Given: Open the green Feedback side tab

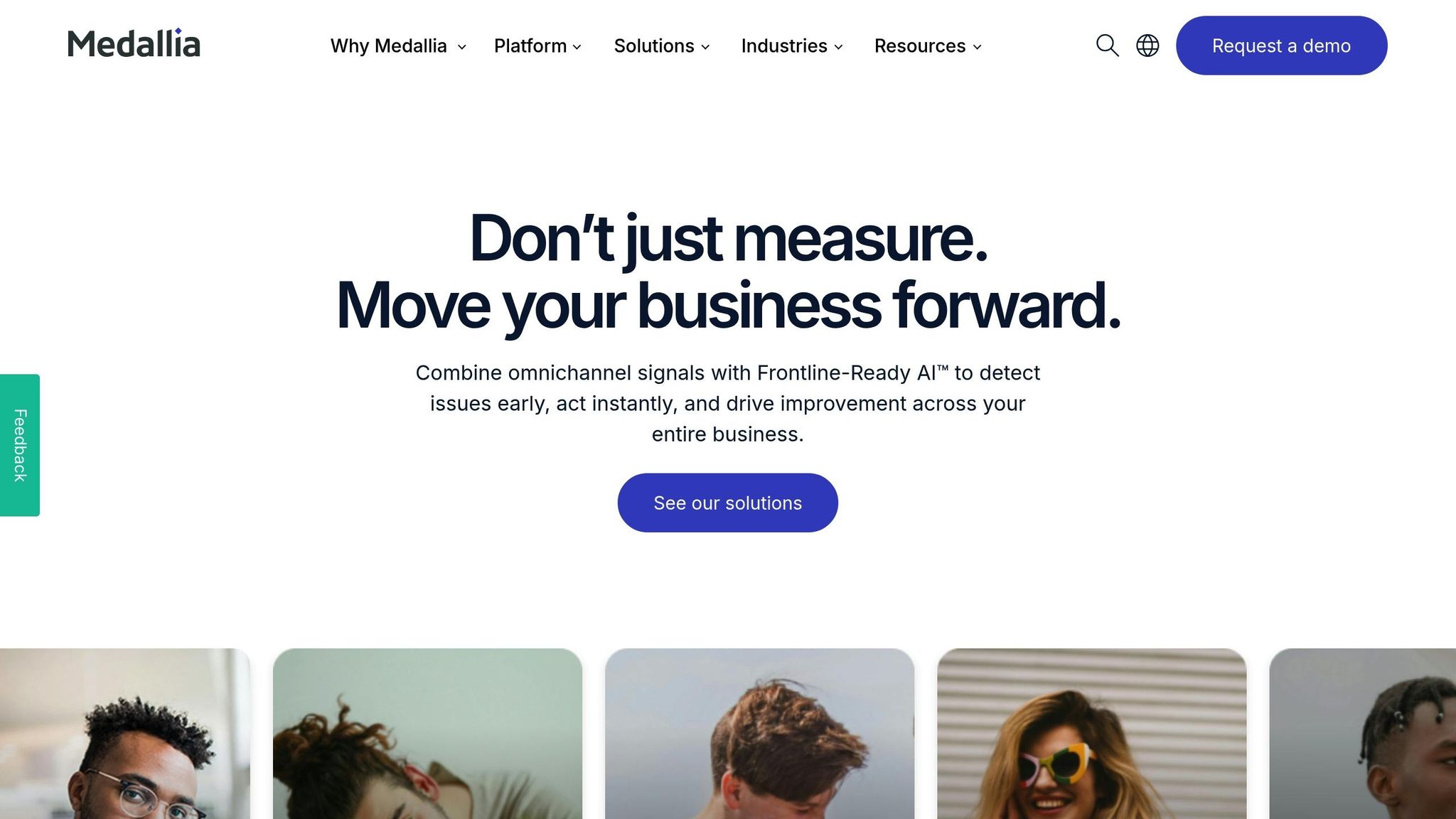Looking at the screenshot, I should click(20, 445).
